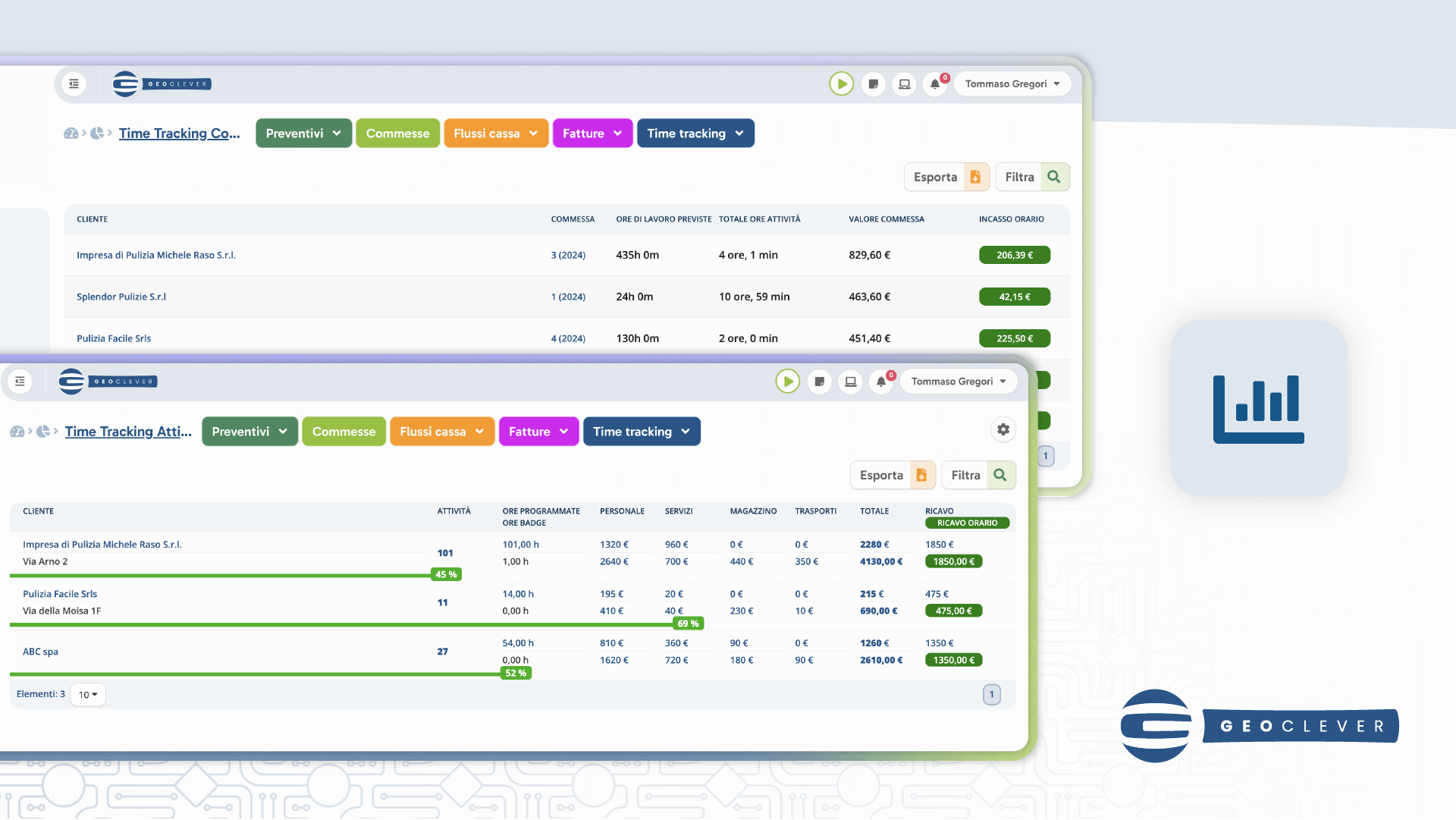Click 475,00 € ricavo orario badge
The width and height of the screenshot is (1456, 820).
click(953, 611)
